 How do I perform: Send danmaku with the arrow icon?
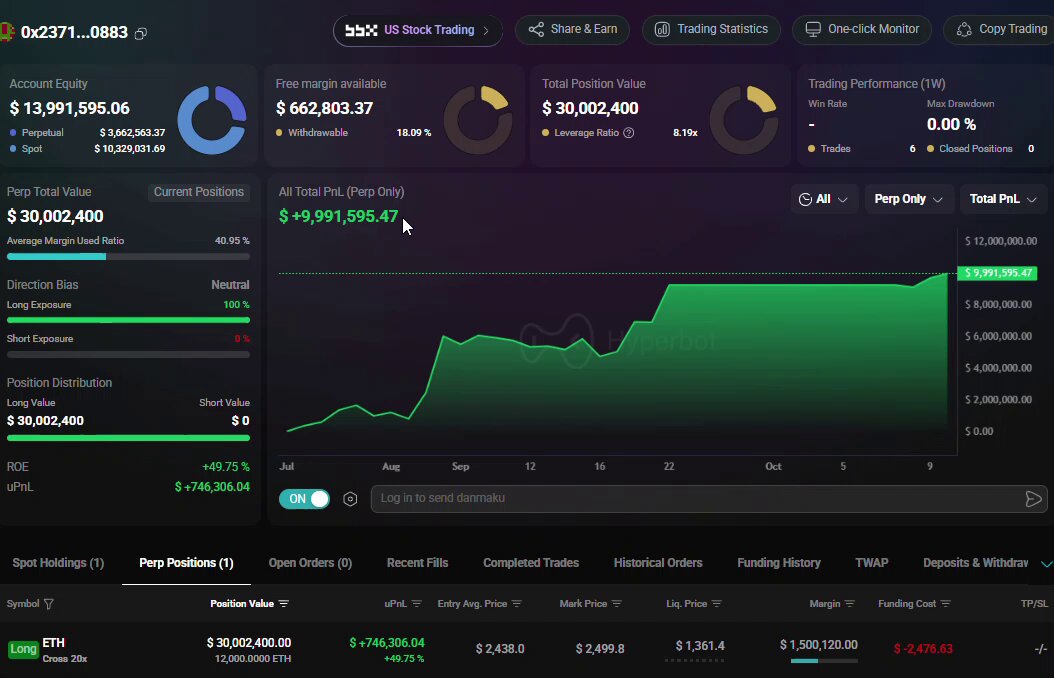click(x=1033, y=499)
